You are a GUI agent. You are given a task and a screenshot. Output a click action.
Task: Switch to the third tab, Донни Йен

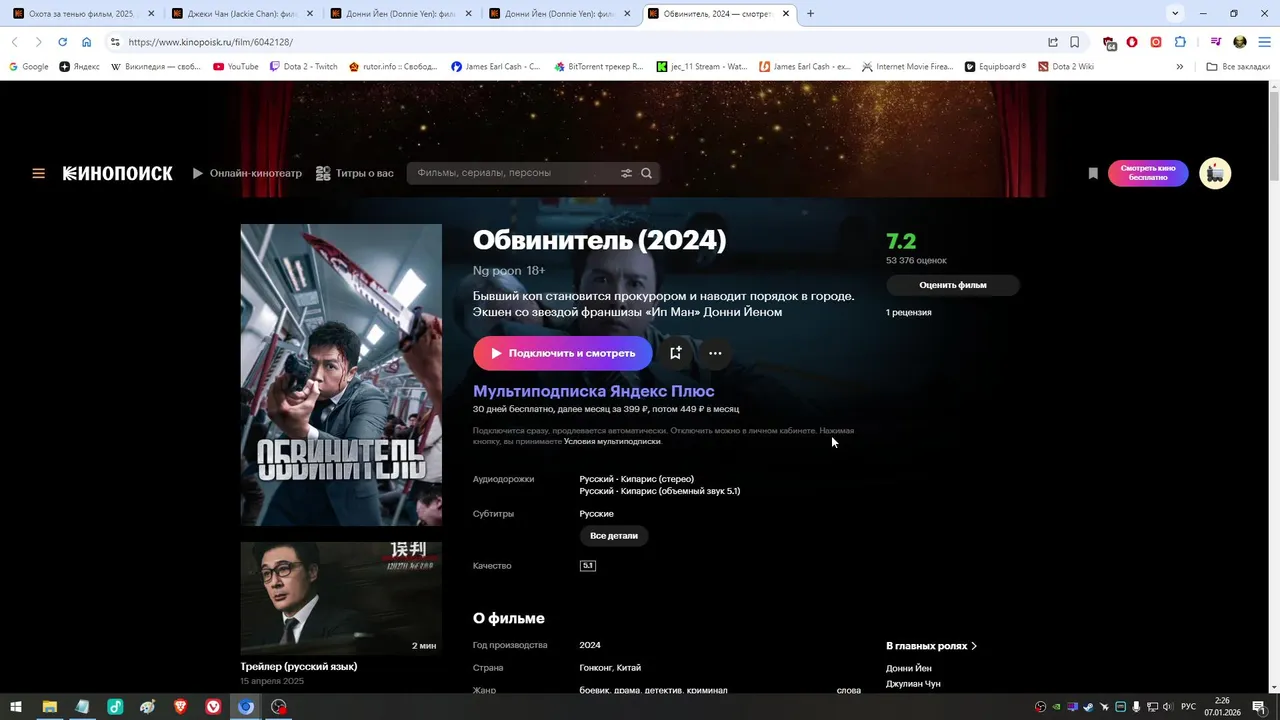(398, 14)
